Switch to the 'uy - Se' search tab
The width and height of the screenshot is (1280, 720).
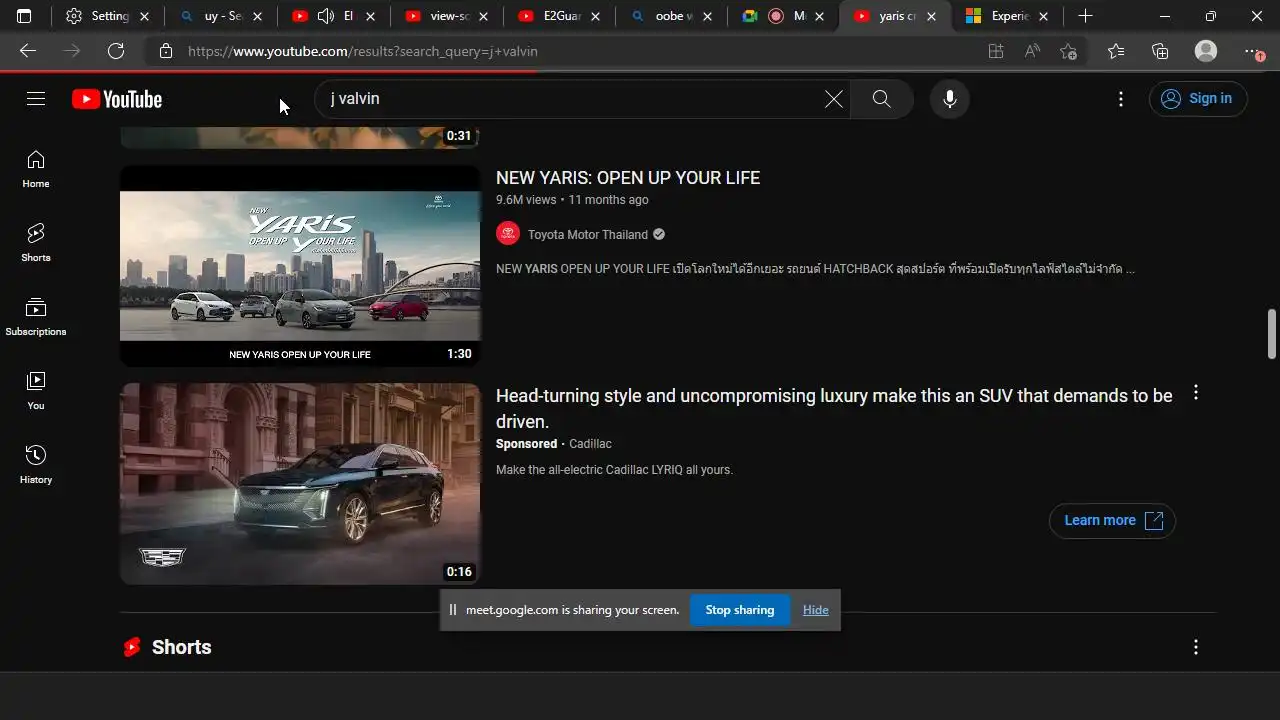click(222, 16)
